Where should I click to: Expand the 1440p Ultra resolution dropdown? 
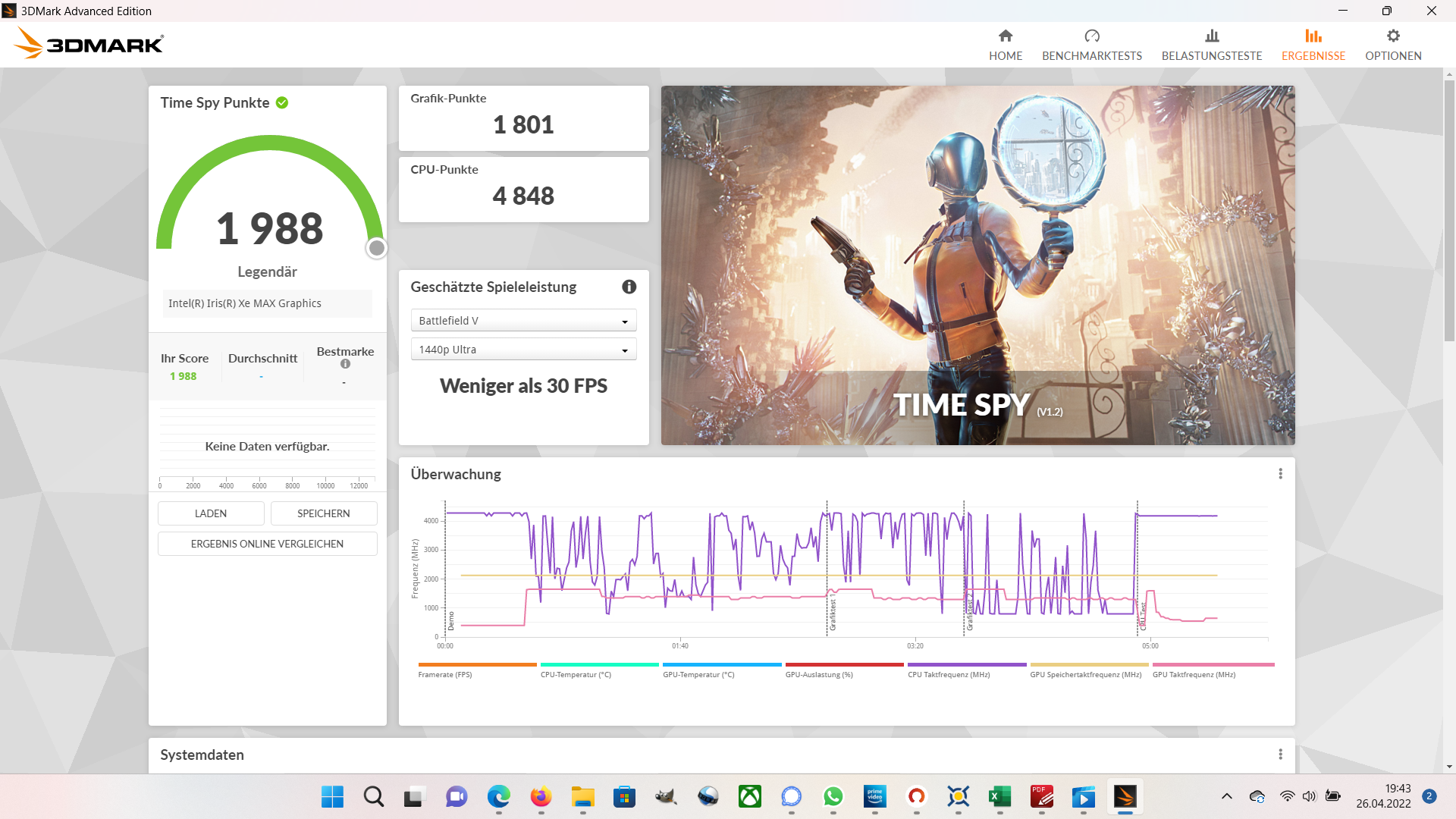point(523,350)
